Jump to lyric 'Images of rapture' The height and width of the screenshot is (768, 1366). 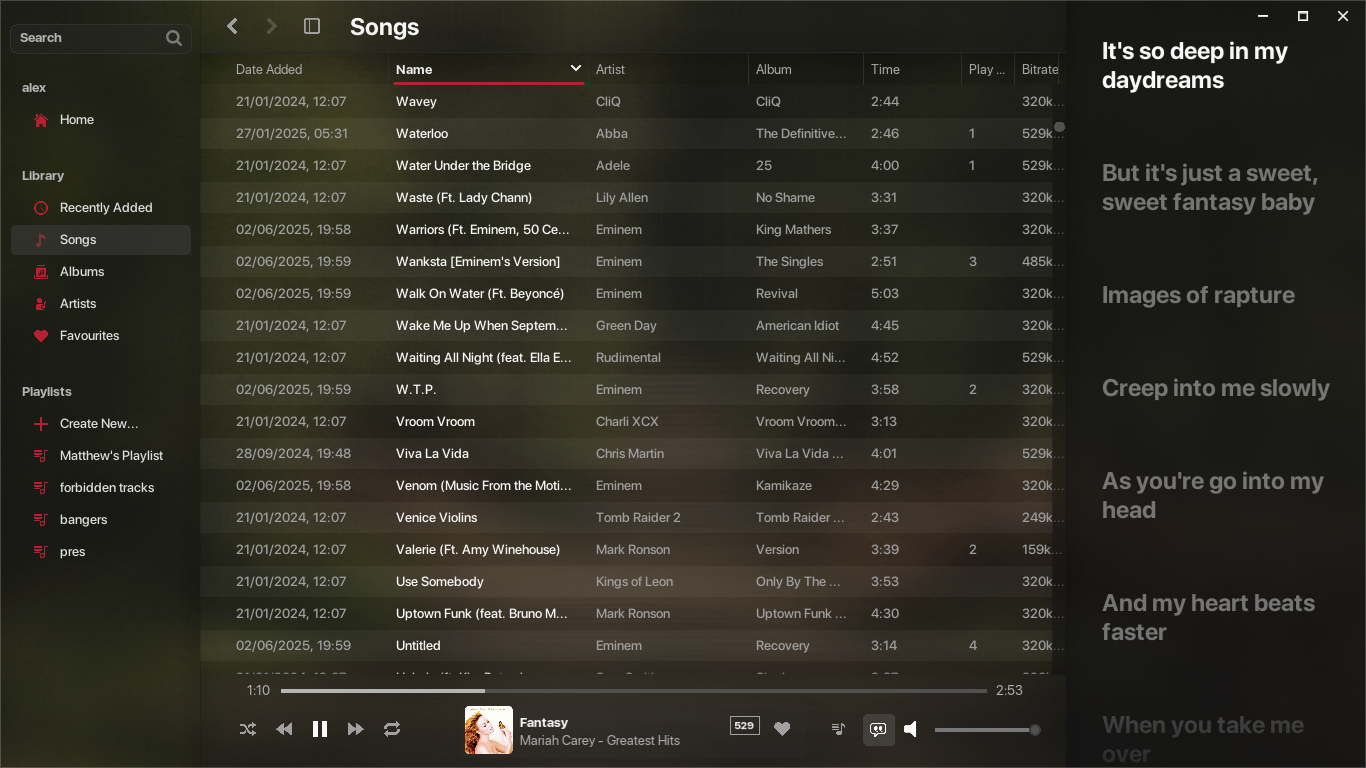1198,296
